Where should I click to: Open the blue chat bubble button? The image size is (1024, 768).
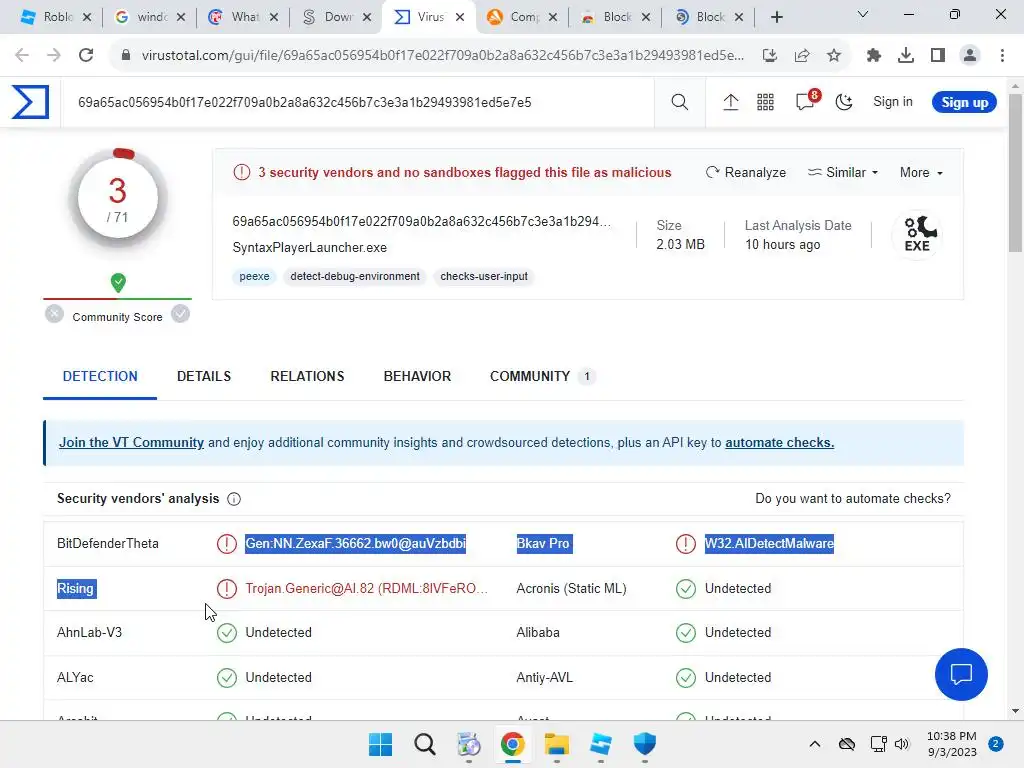pyautogui.click(x=961, y=674)
